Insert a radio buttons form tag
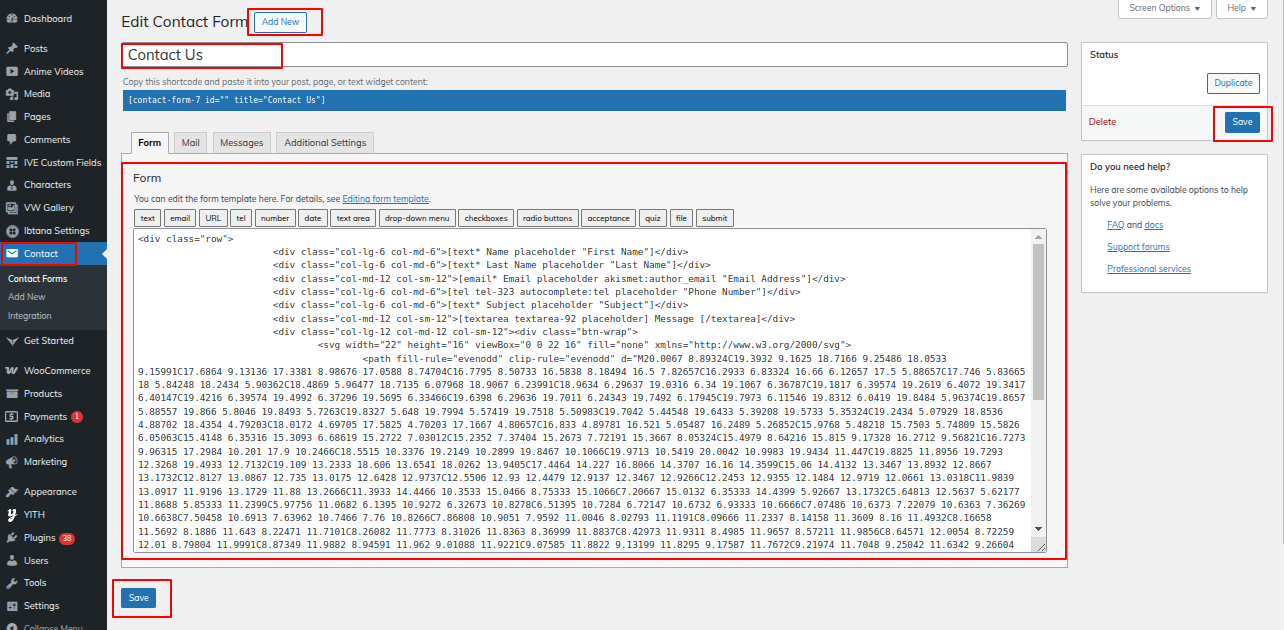The height and width of the screenshot is (630, 1284). pos(547,218)
